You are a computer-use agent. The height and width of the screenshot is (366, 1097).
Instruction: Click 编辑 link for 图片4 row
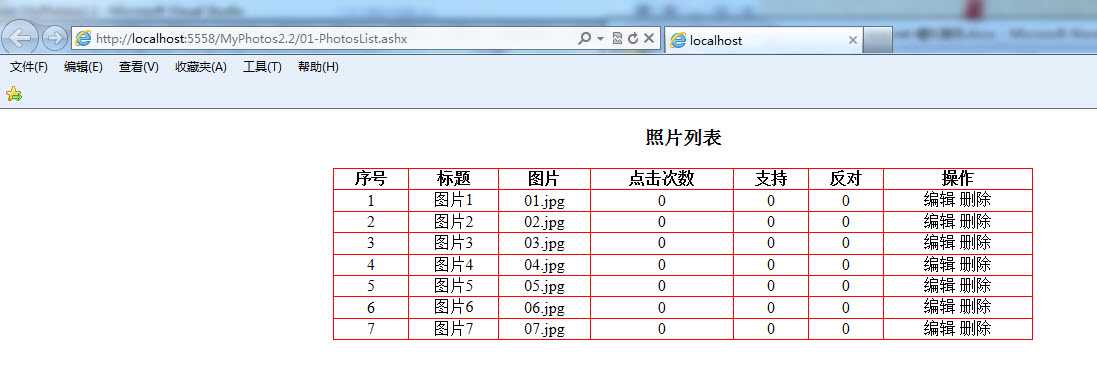940,265
